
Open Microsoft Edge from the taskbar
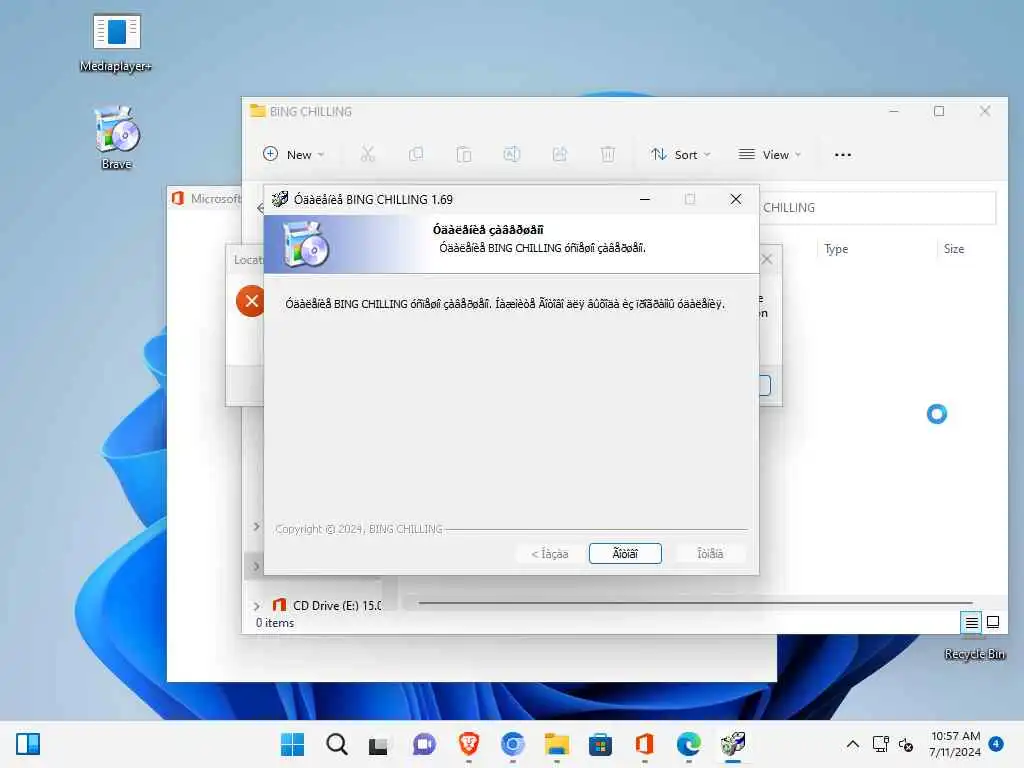(688, 744)
